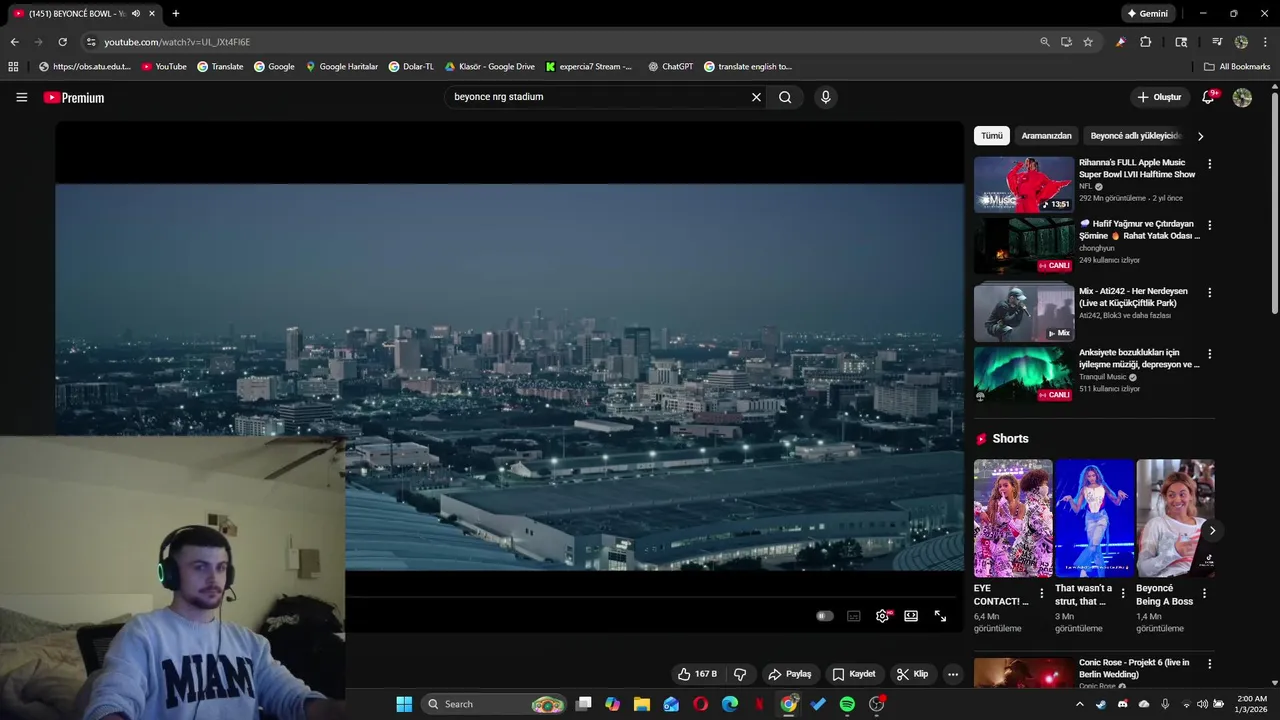Image resolution: width=1280 pixels, height=720 pixels.
Task: Select the Tümü filter chip
Action: pyautogui.click(x=992, y=135)
